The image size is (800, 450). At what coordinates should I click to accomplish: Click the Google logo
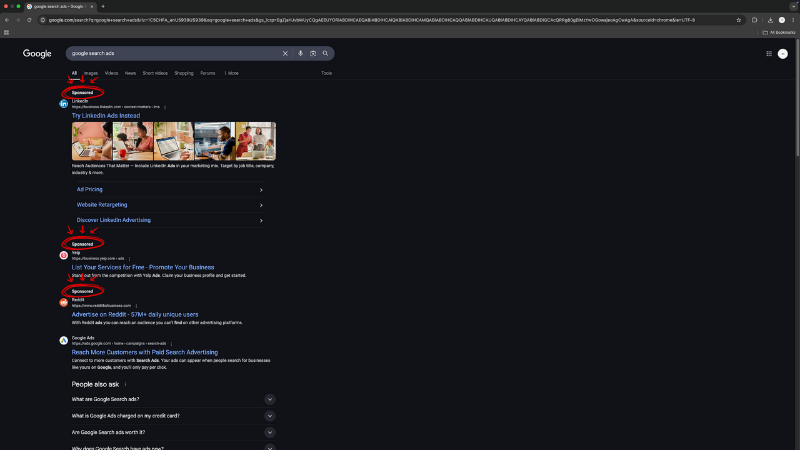pos(37,54)
